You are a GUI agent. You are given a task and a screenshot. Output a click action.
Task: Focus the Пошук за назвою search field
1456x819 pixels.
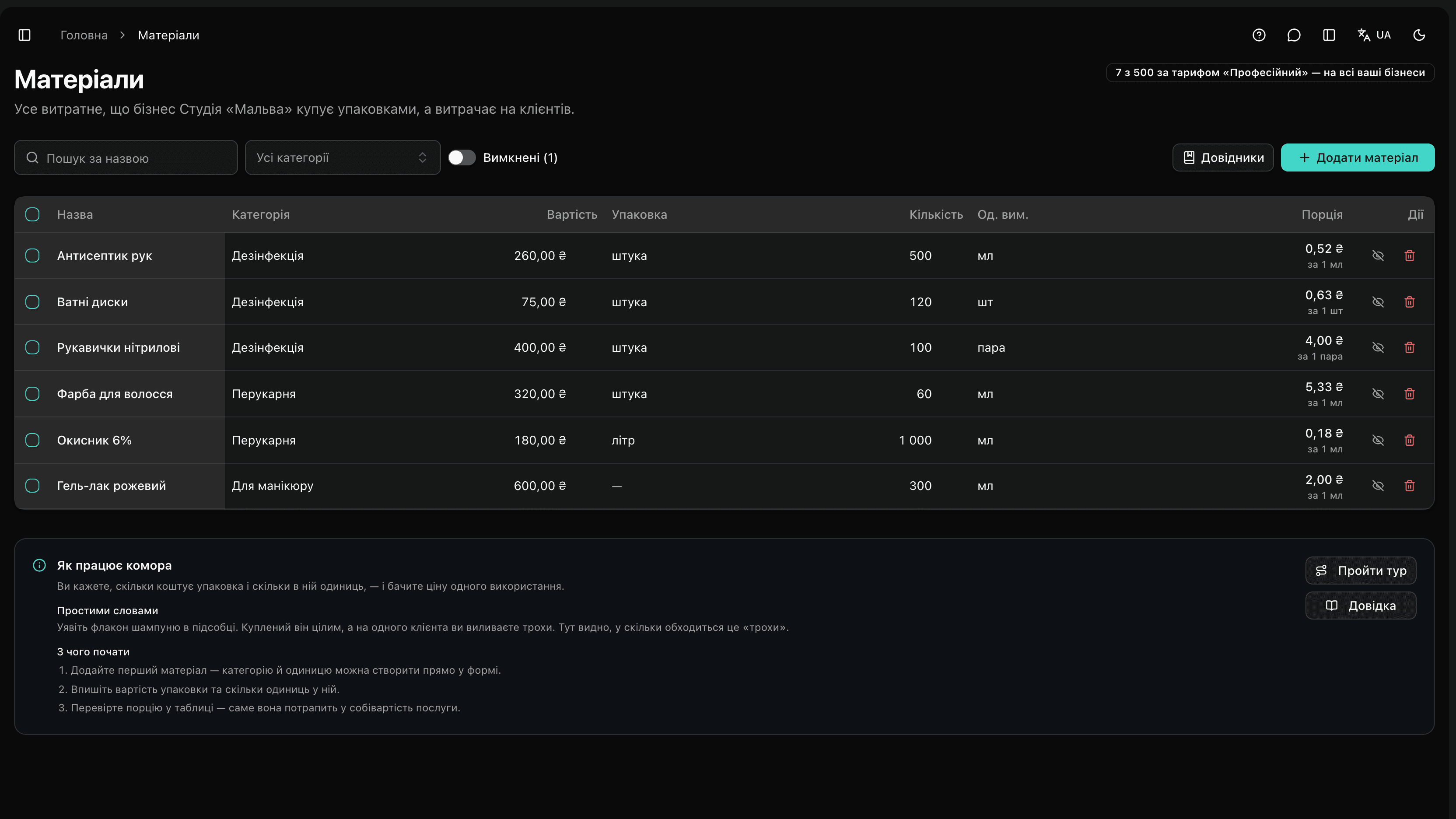pyautogui.click(x=126, y=157)
